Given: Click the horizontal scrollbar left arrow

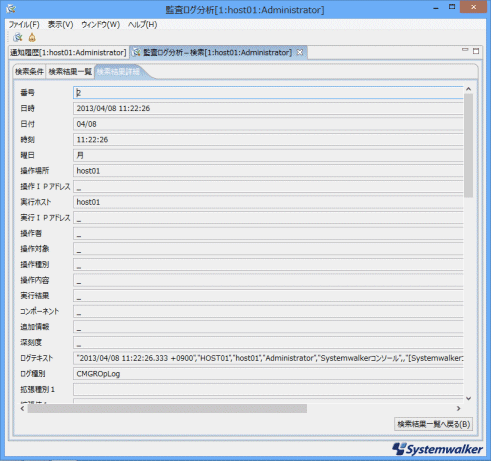Looking at the screenshot, I should pyautogui.click(x=22, y=408).
